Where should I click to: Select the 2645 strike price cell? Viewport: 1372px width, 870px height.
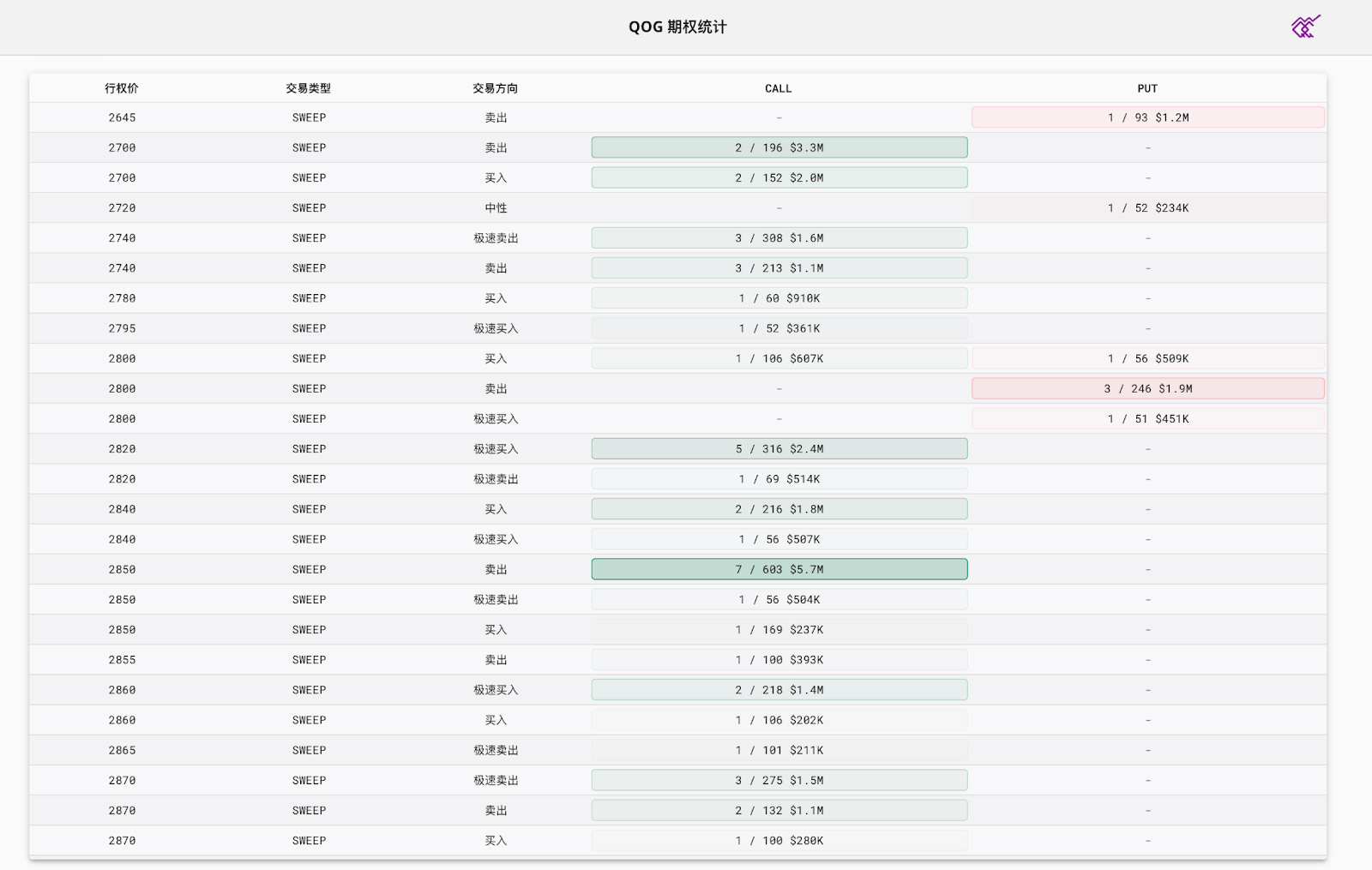click(x=122, y=117)
